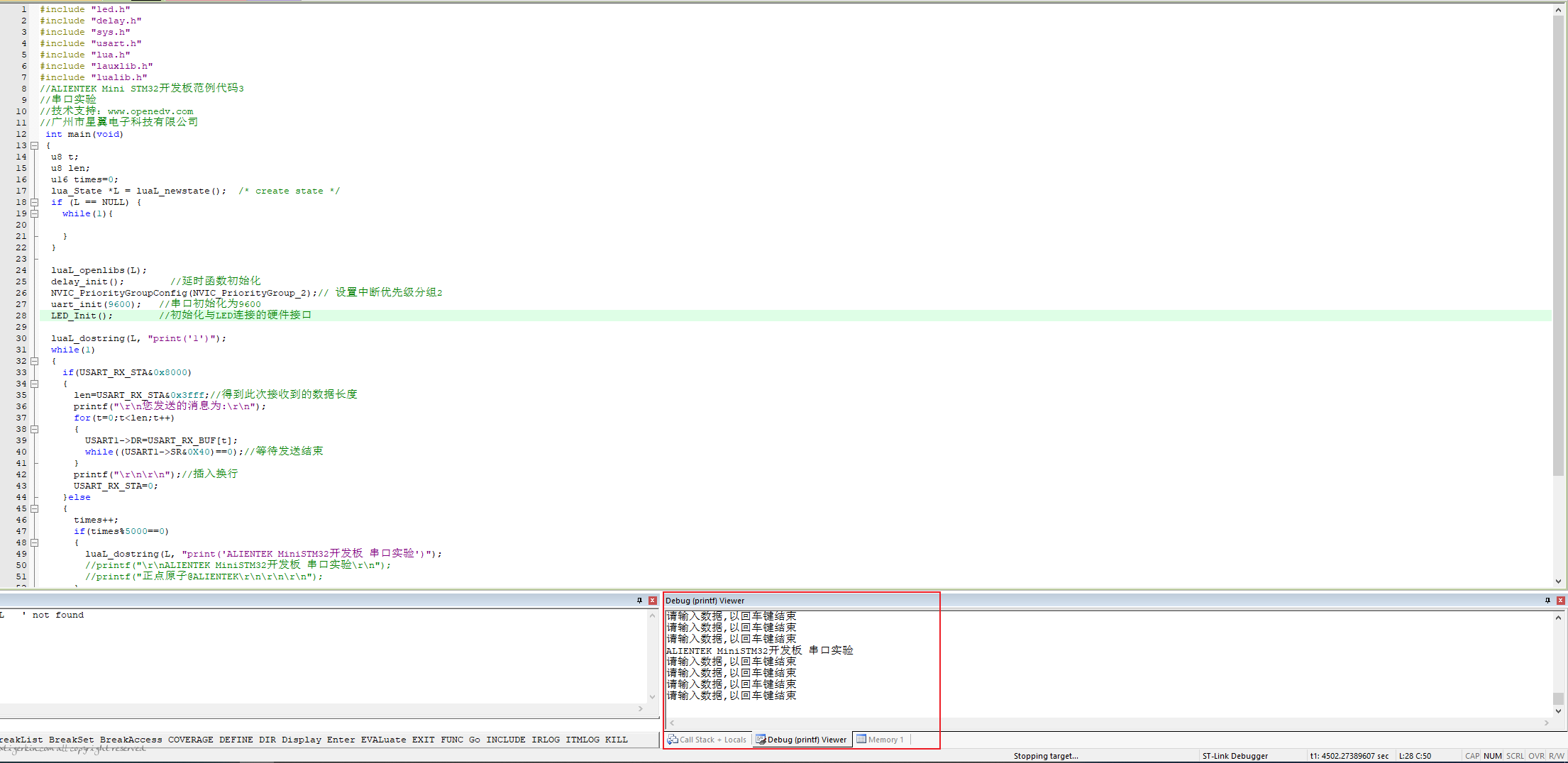Click the SCRL indicator in the status bar

(x=1515, y=756)
